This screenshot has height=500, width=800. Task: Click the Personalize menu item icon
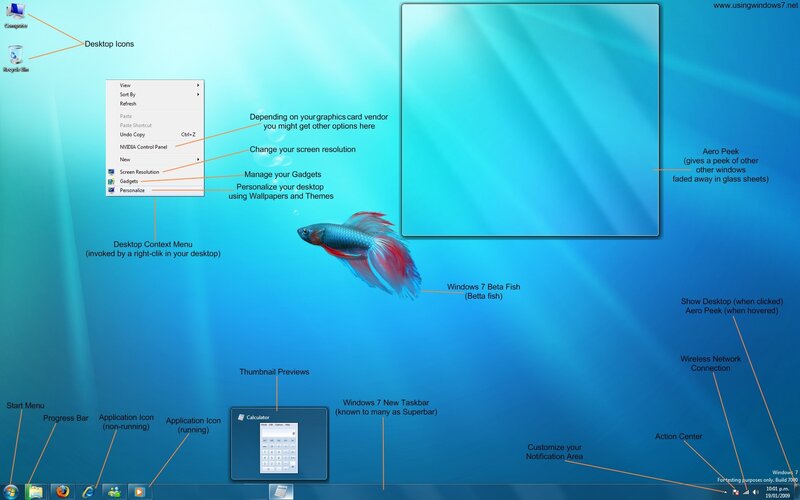coord(111,190)
